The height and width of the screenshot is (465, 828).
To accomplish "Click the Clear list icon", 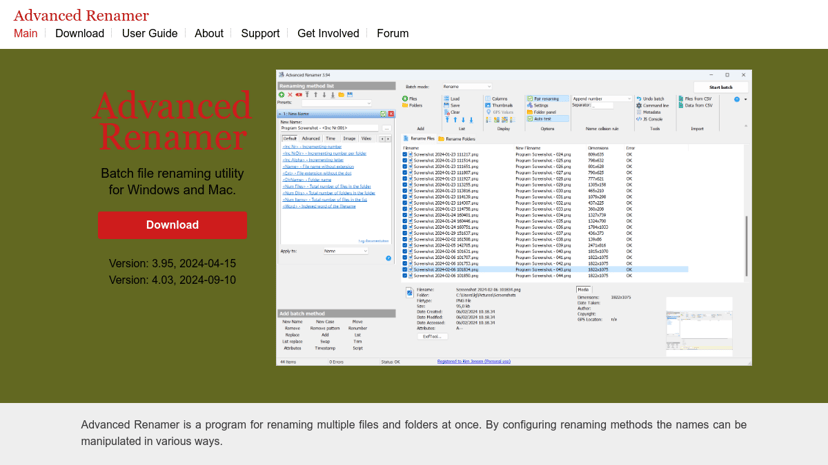I will [447, 112].
